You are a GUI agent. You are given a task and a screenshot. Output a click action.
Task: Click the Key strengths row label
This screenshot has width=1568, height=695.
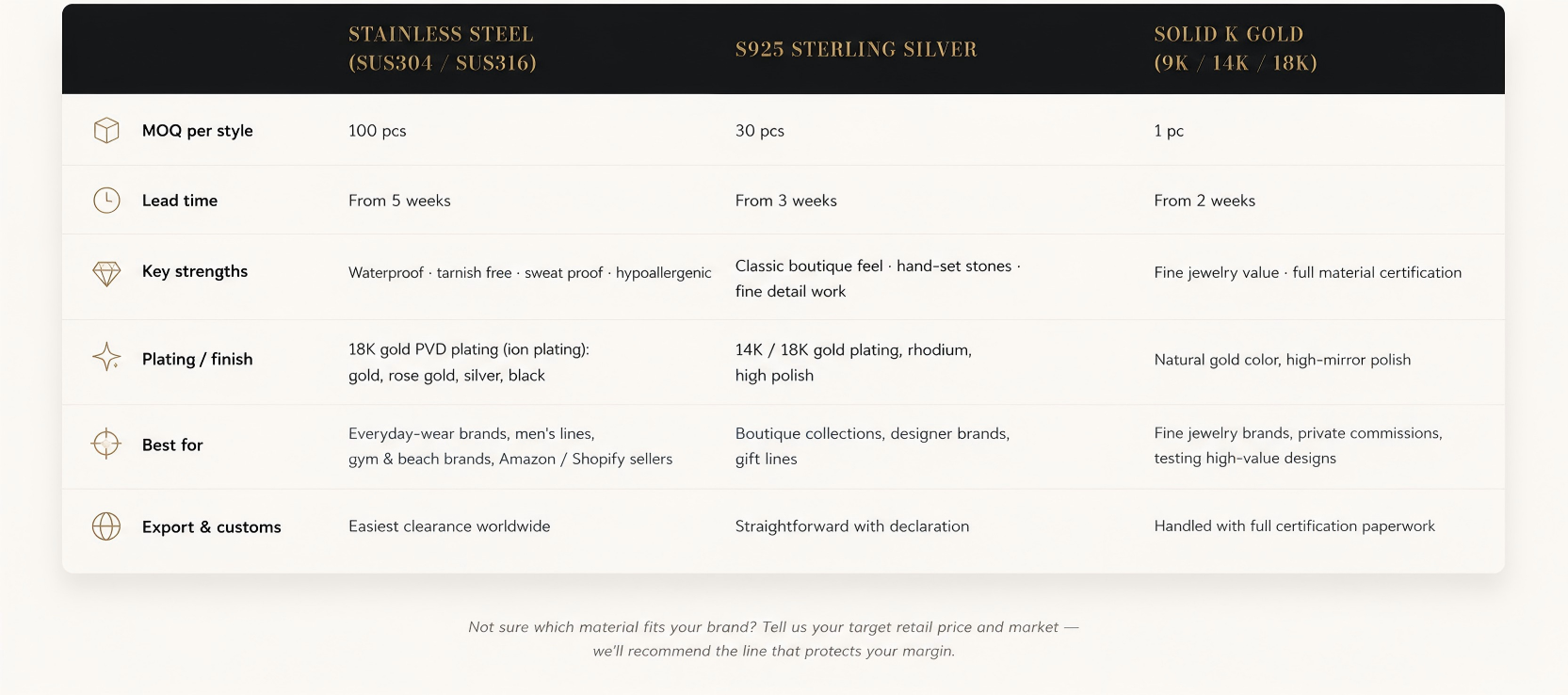click(195, 271)
